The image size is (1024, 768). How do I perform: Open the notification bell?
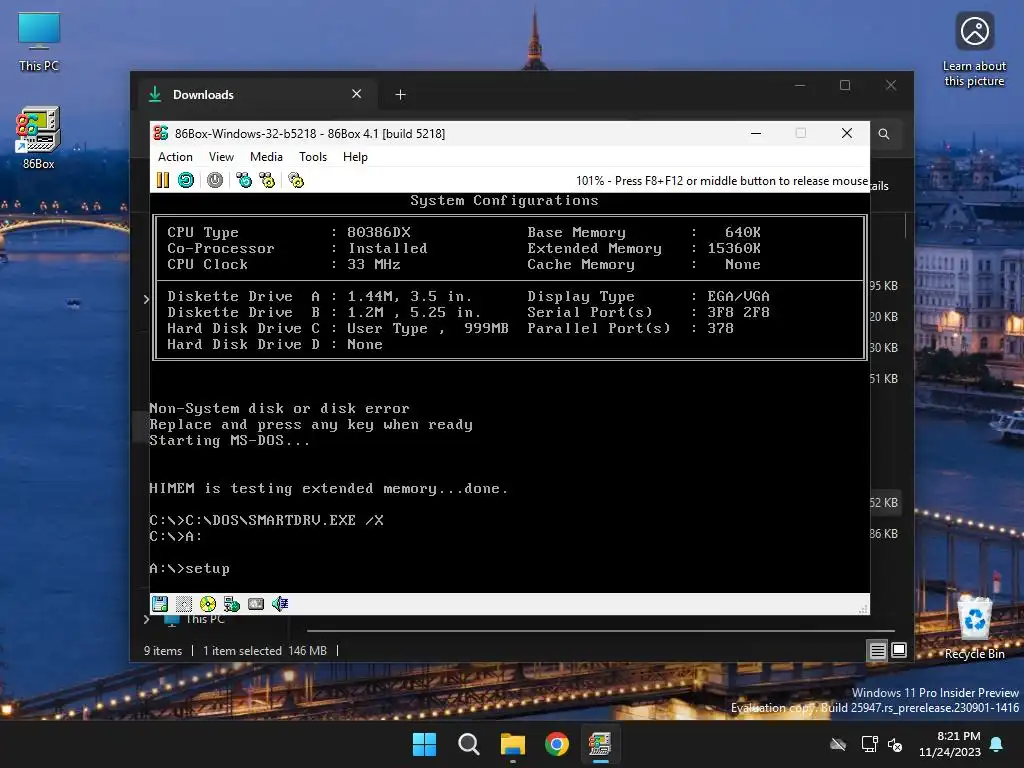tap(997, 744)
